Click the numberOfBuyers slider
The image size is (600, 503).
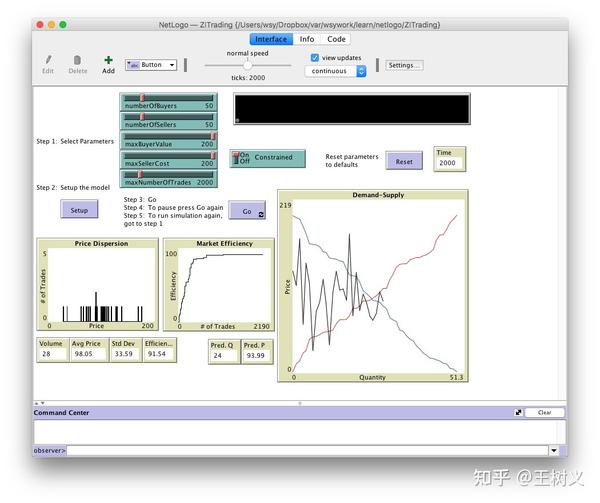click(169, 102)
